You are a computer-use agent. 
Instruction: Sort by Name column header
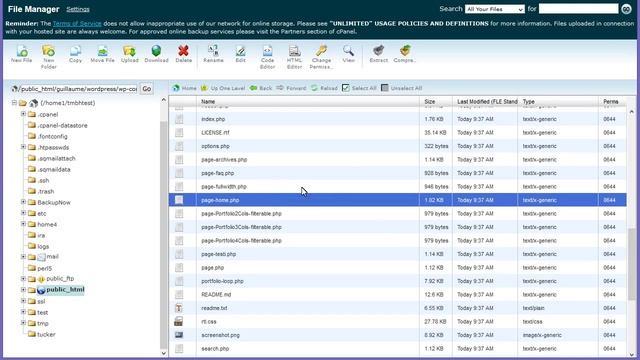click(x=308, y=102)
